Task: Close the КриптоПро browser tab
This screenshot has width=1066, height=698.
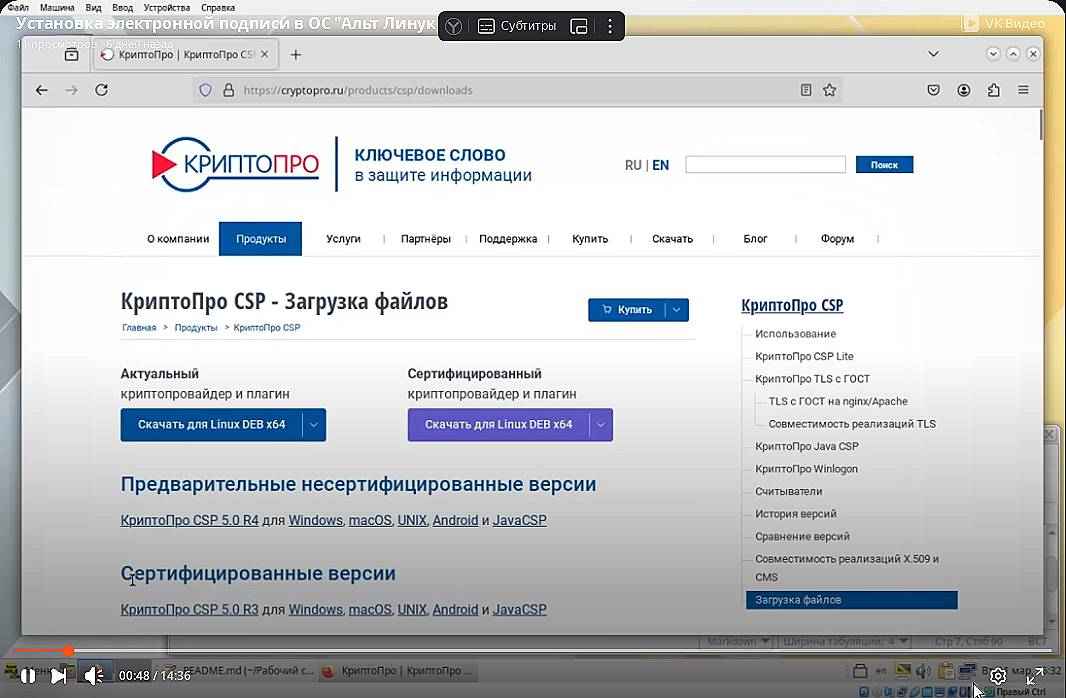Action: pyautogui.click(x=264, y=54)
